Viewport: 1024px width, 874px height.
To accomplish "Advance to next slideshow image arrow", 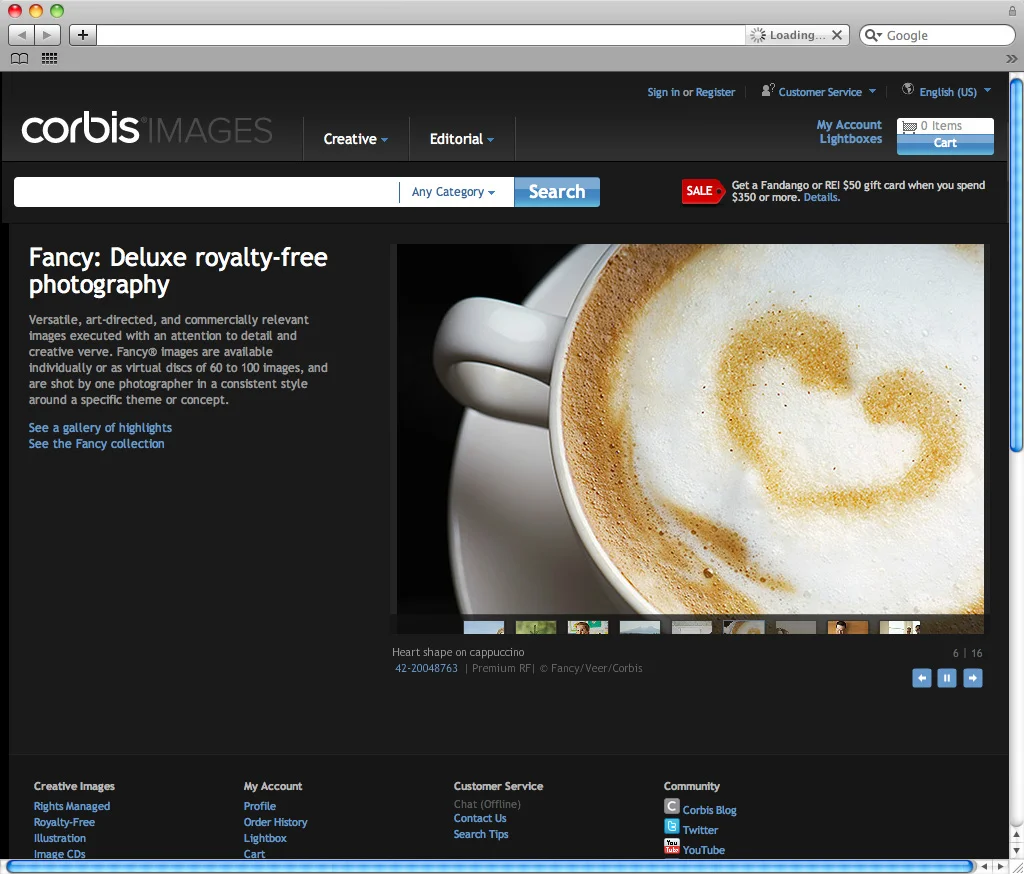I will [972, 678].
